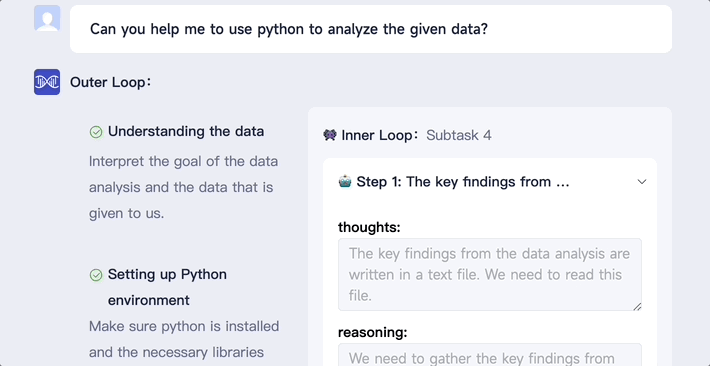The height and width of the screenshot is (366, 710).
Task: Click the Inner Loop emoji icon
Action: tap(330, 135)
